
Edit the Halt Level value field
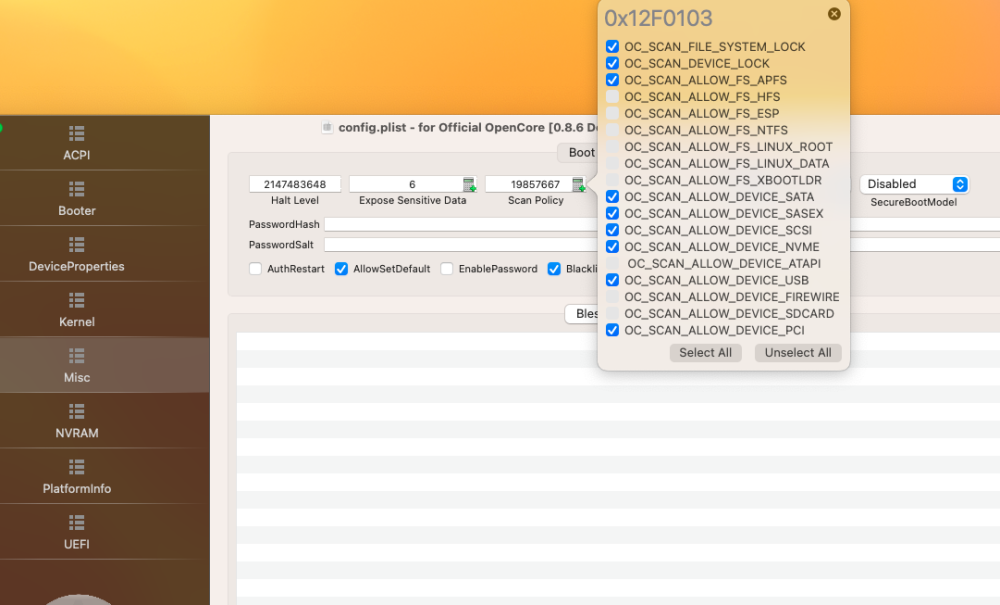click(x=295, y=184)
